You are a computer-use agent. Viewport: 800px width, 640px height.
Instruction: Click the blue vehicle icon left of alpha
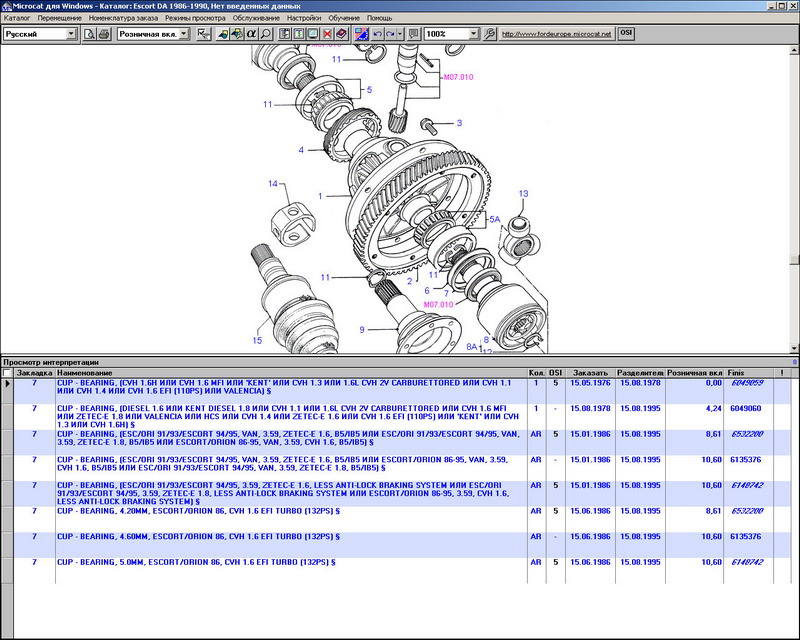(x=222, y=34)
